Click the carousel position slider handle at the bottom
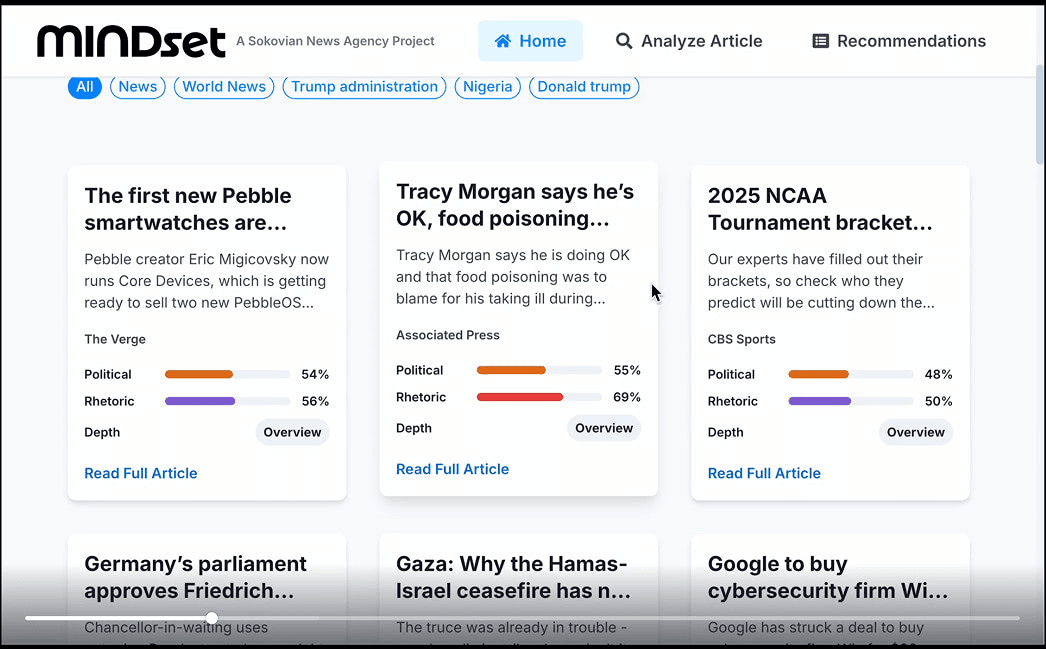This screenshot has height=649, width=1046. (x=211, y=618)
